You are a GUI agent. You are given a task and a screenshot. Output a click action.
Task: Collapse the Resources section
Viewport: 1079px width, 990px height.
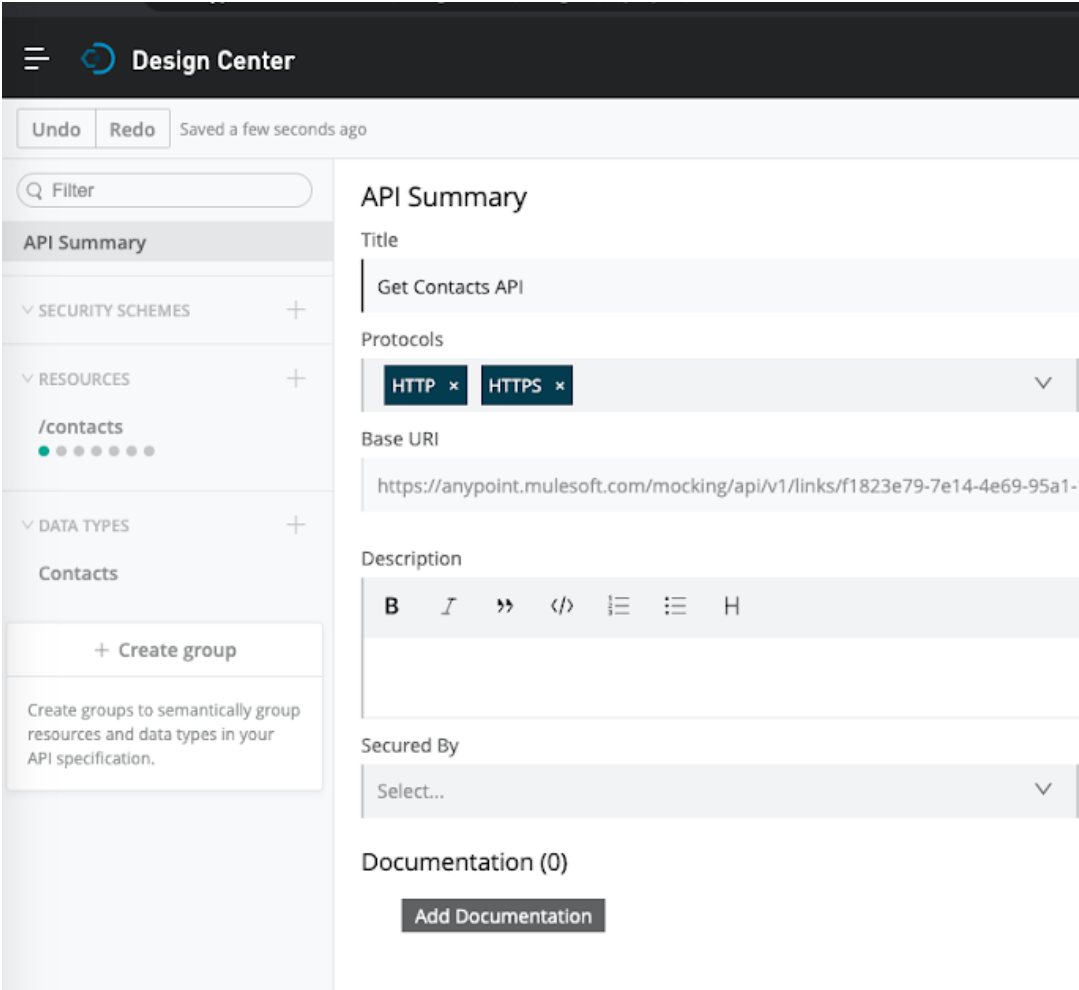[x=28, y=379]
